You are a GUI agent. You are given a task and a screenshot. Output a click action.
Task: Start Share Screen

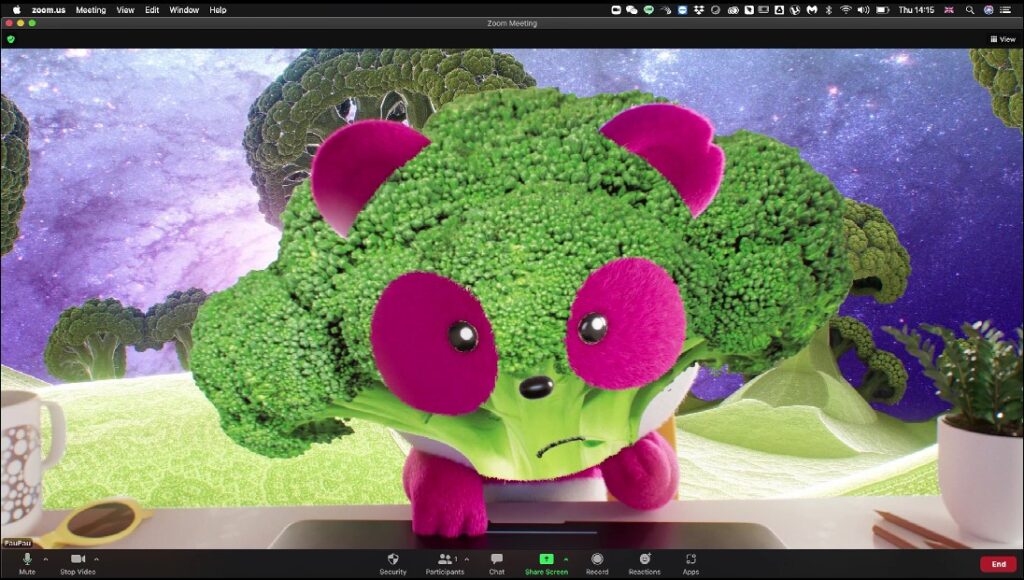(546, 563)
